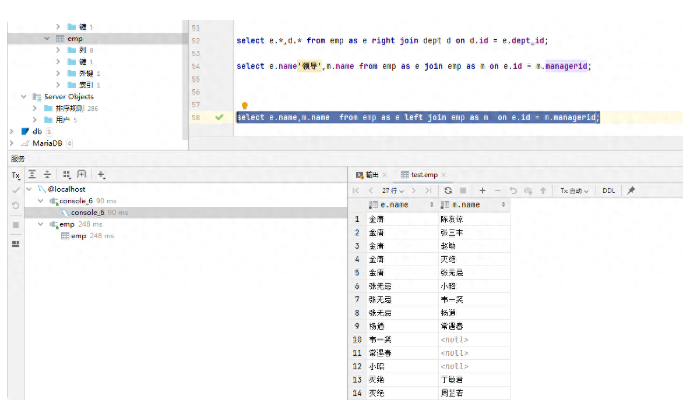Select row number 14 in the result grid

357,393
